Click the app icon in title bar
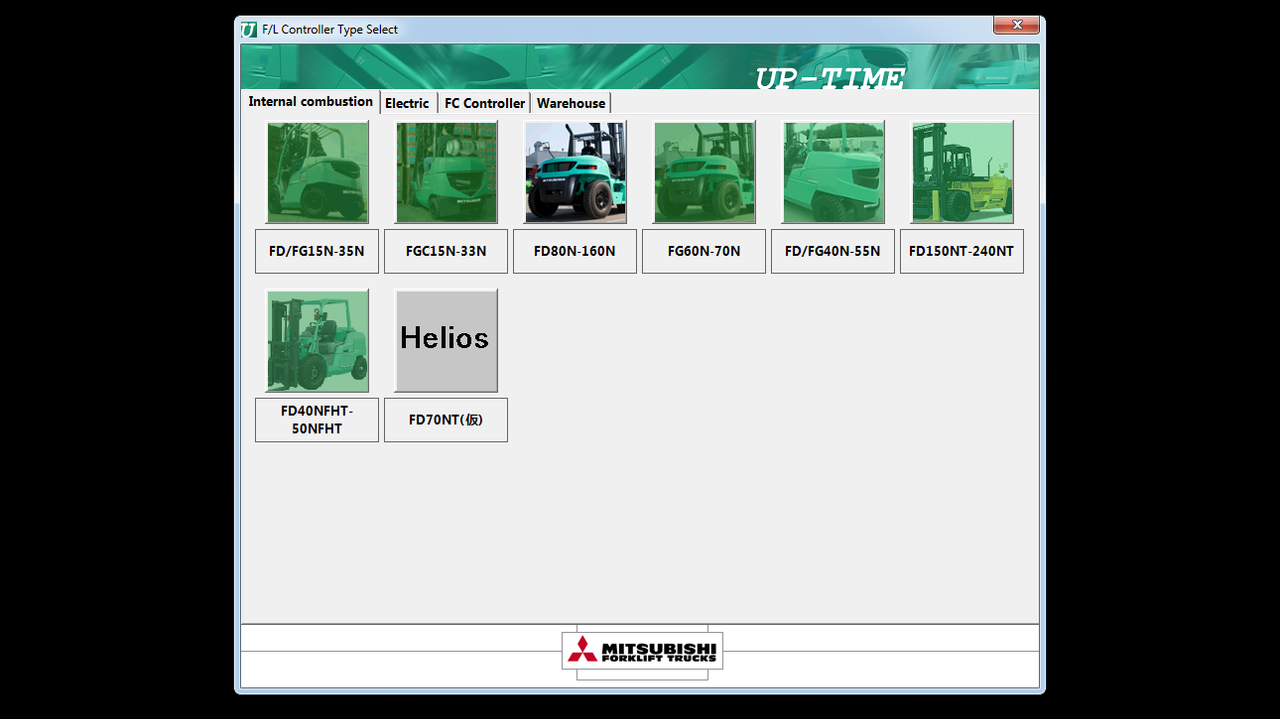Image resolution: width=1280 pixels, height=719 pixels. pyautogui.click(x=249, y=29)
